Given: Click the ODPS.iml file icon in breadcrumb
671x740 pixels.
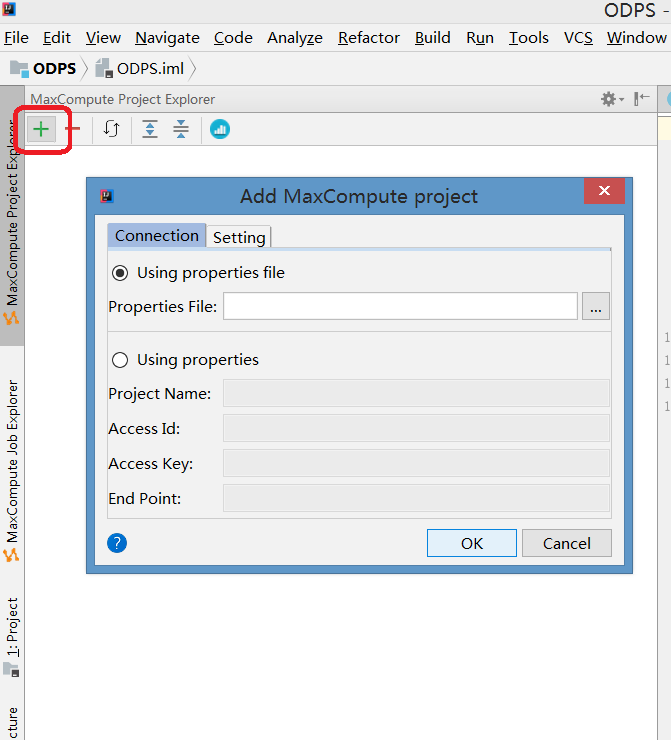Looking at the screenshot, I should point(104,68).
